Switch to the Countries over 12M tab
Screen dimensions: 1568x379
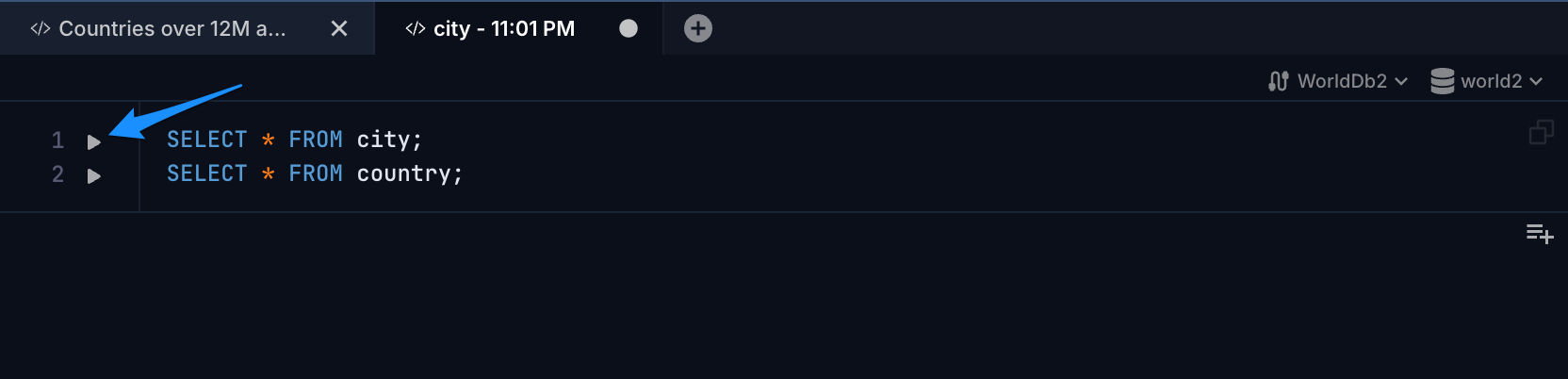click(x=171, y=28)
